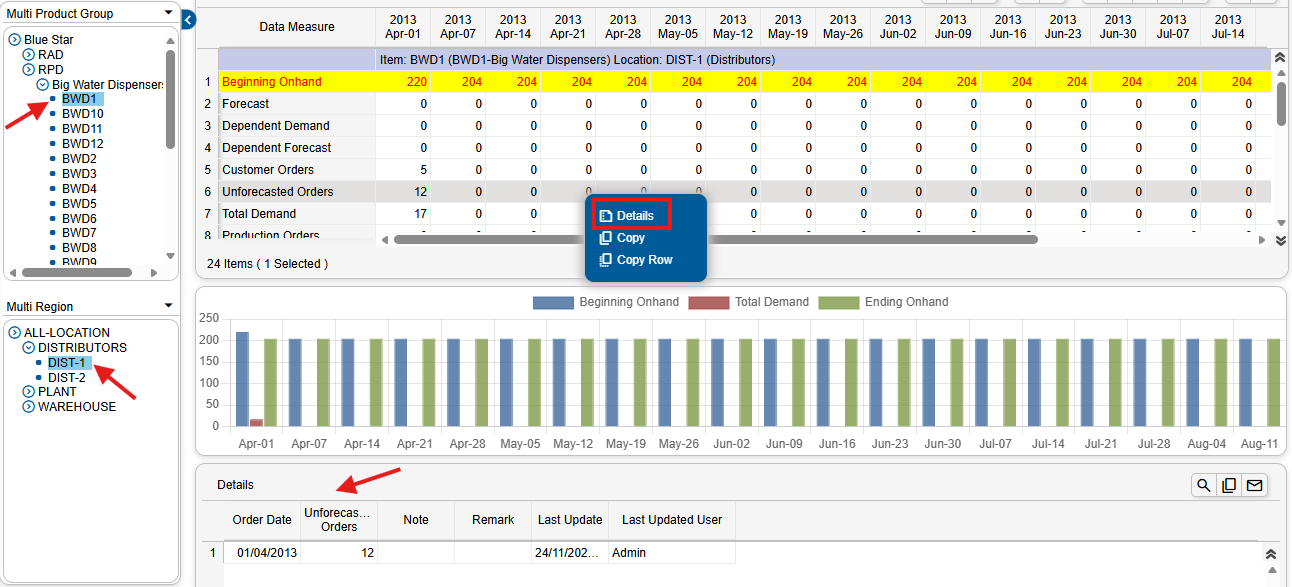1292x587 pixels.
Task: Select the Customer Orders row label
Action: pyautogui.click(x=268, y=170)
